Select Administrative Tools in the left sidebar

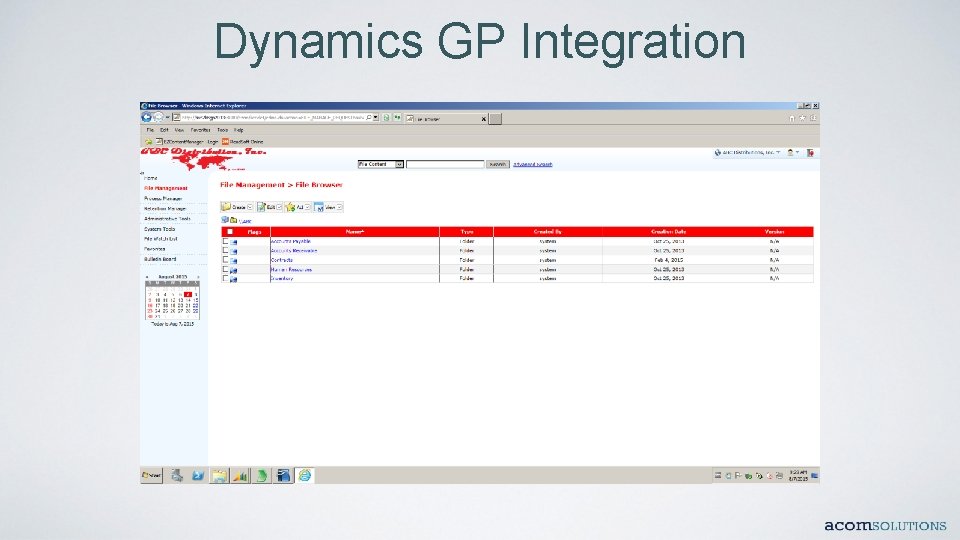click(167, 219)
